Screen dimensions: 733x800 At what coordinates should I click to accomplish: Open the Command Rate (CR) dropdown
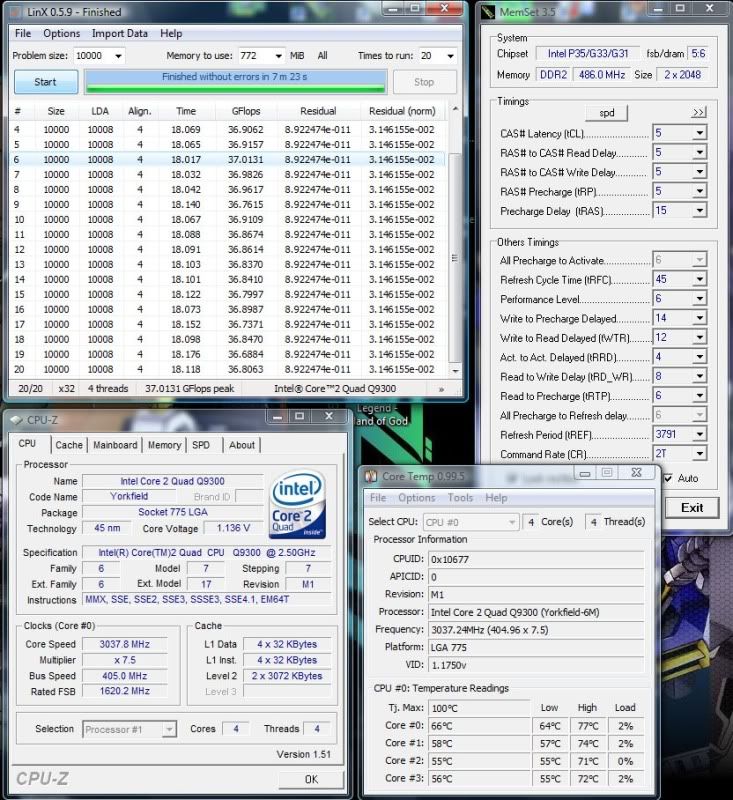(x=698, y=454)
